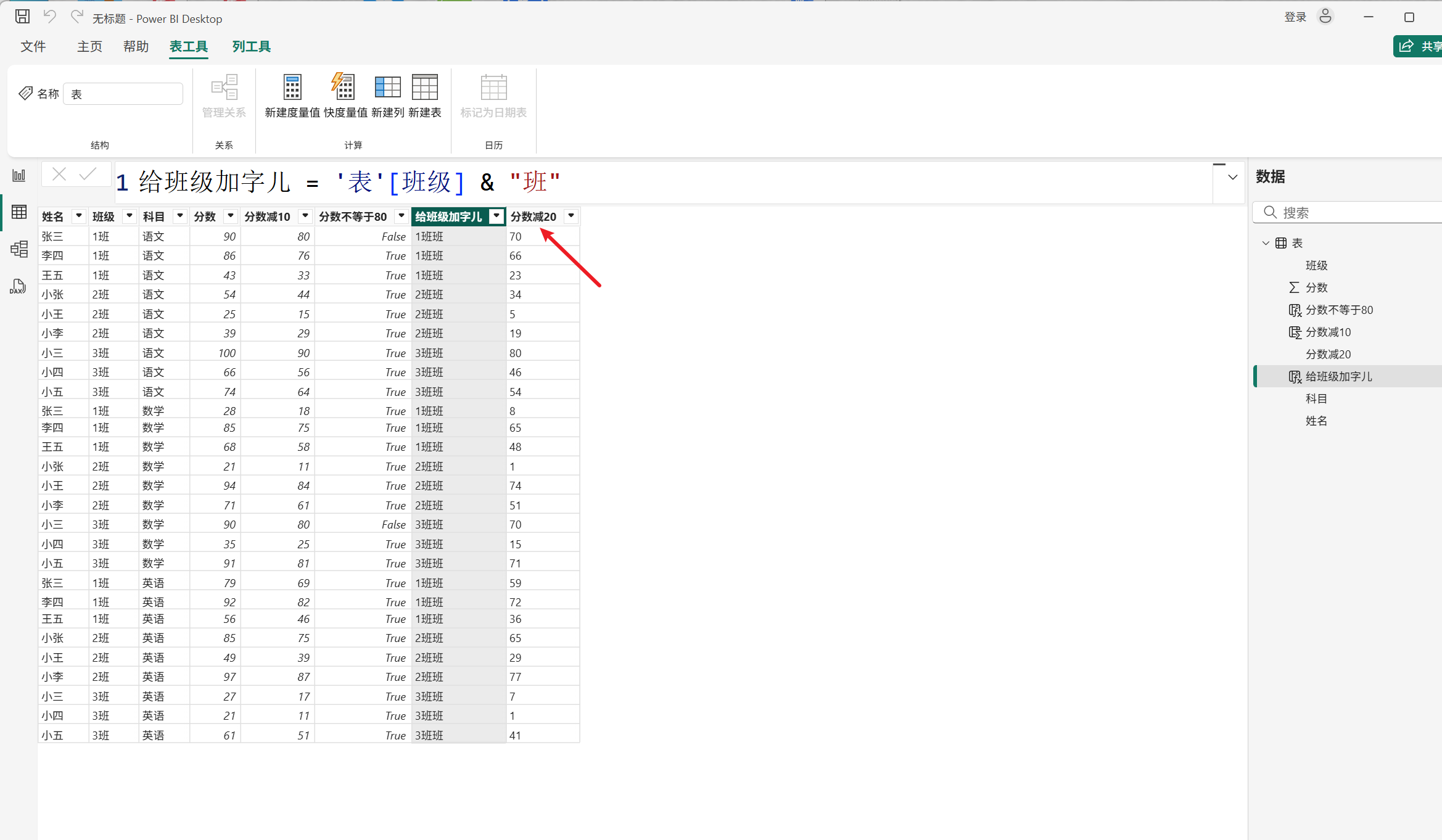Open the 文件 menu

pos(33,47)
